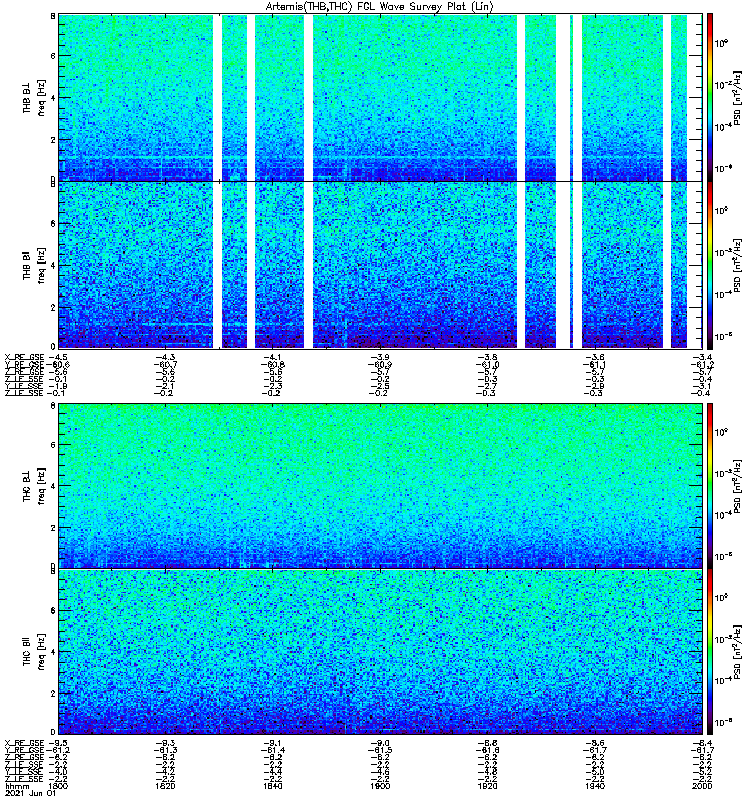Click the 'THC B⊥ freq [Hz]' axis label
The height and width of the screenshot is (800, 750).
pyautogui.click(x=34, y=486)
